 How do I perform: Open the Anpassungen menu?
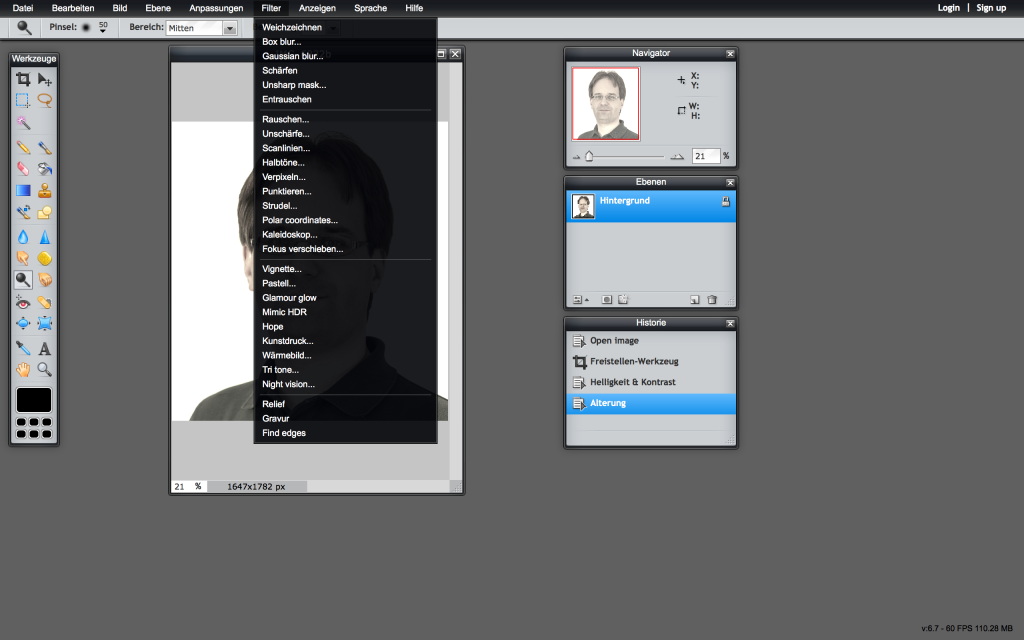click(216, 8)
